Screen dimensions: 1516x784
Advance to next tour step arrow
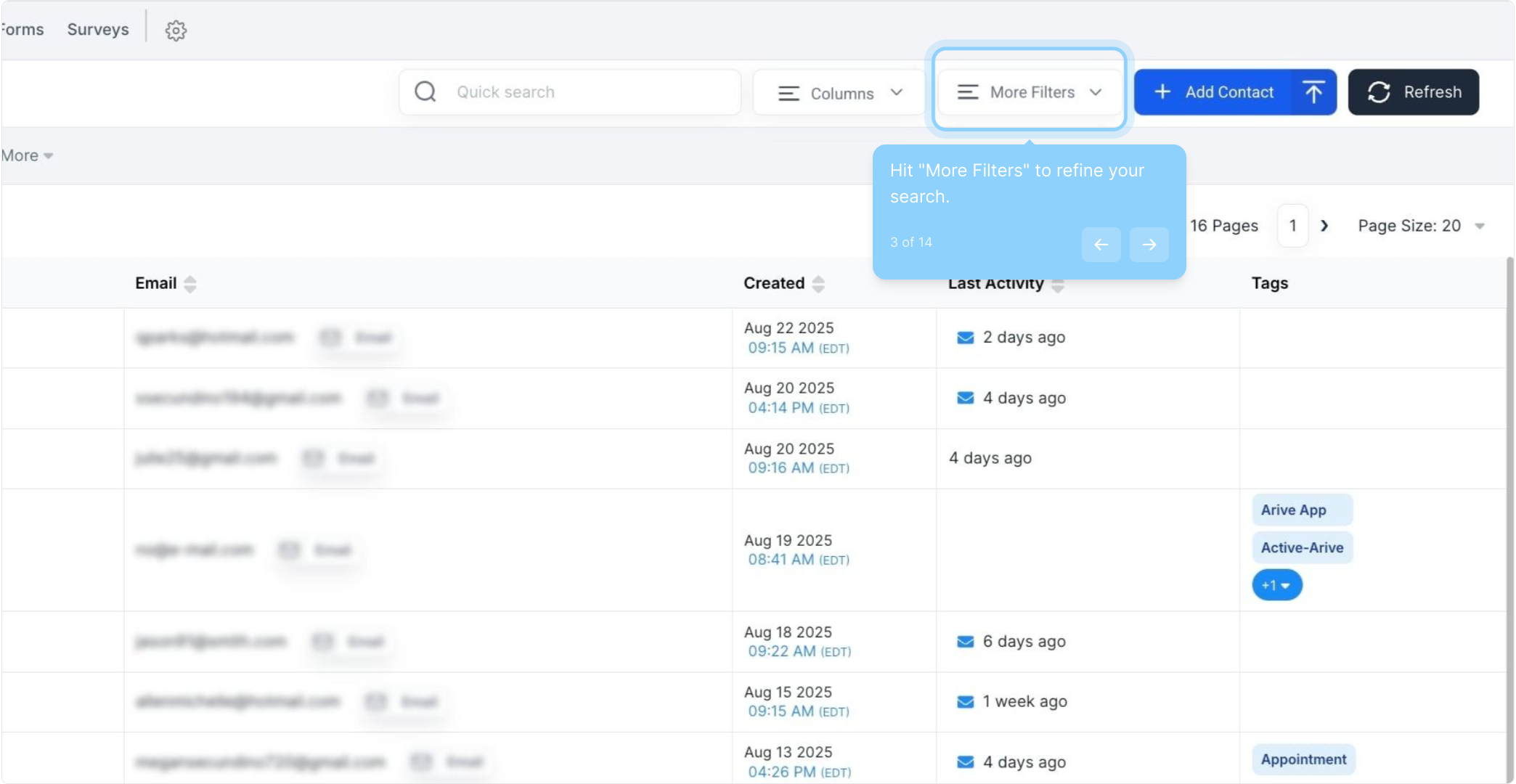1149,245
